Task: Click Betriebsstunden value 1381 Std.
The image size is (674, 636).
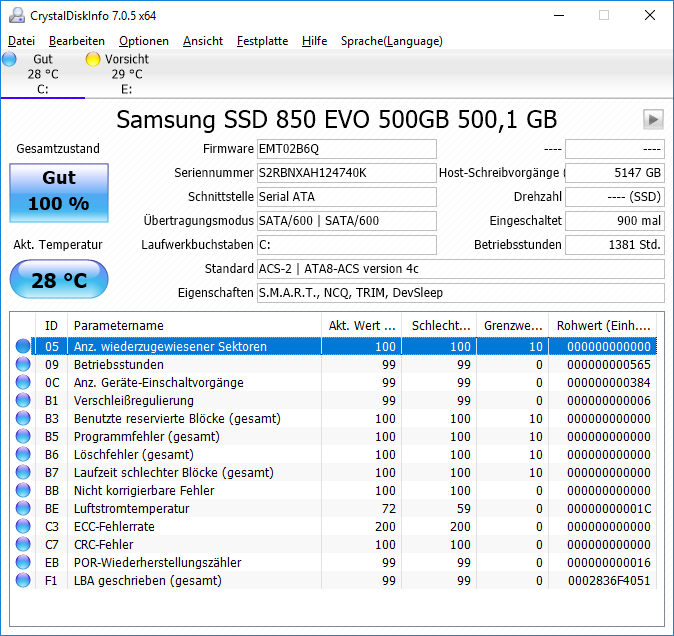Action: click(x=615, y=245)
